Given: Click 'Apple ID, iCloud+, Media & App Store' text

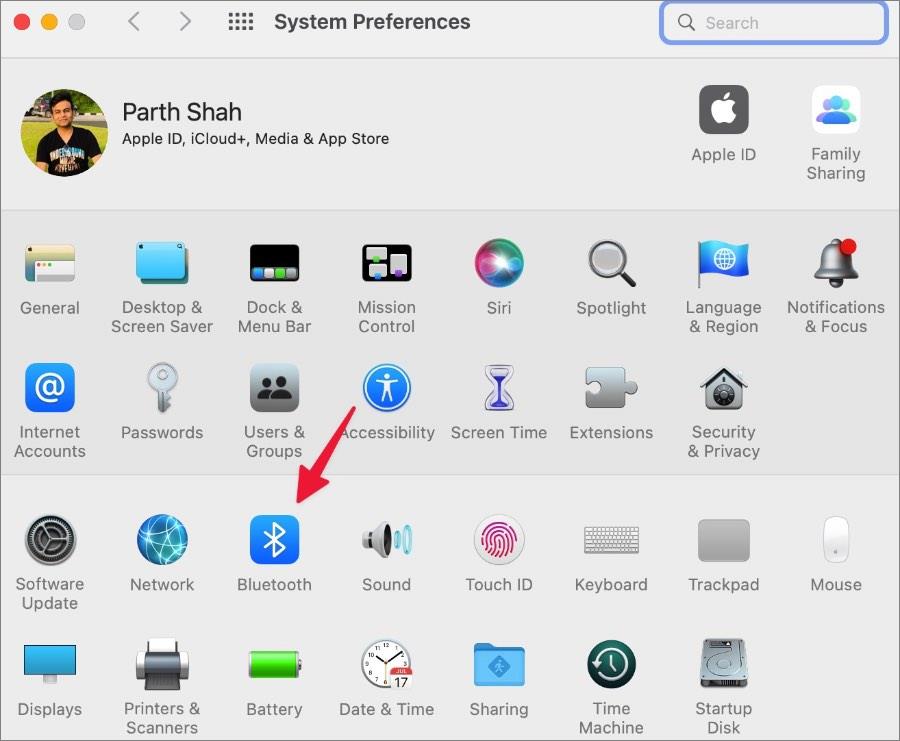Looking at the screenshot, I should point(255,139).
